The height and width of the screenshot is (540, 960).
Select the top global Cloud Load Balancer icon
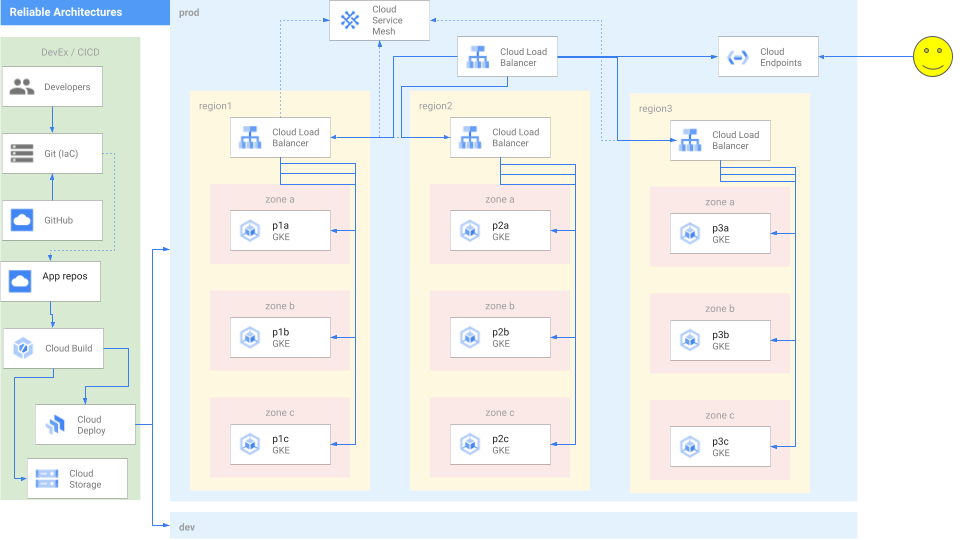click(x=478, y=57)
